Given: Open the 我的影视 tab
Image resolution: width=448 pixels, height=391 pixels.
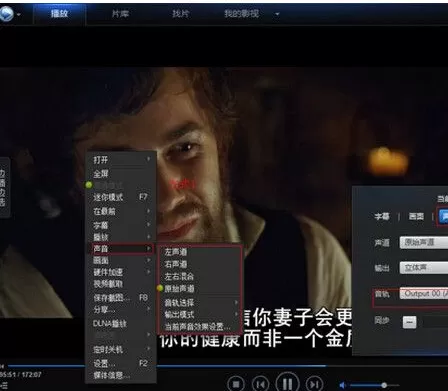Looking at the screenshot, I should tap(241, 14).
